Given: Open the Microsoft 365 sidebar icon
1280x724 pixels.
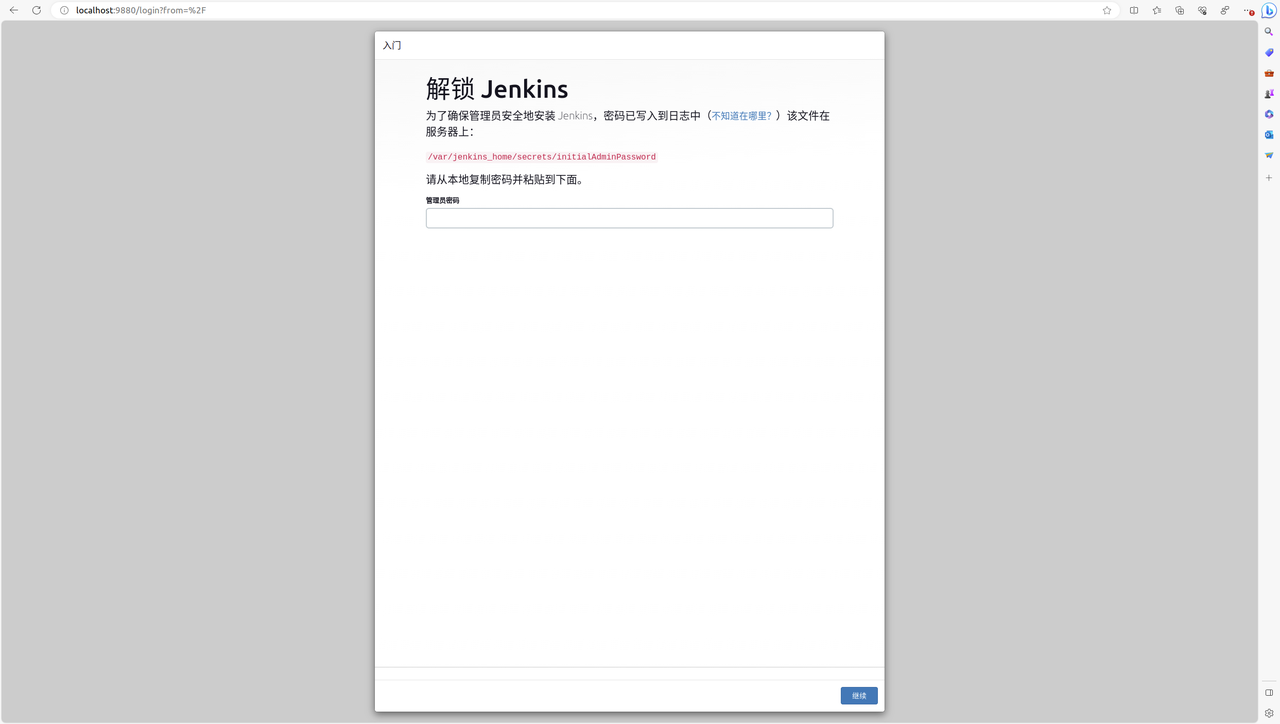Looking at the screenshot, I should (1267, 114).
